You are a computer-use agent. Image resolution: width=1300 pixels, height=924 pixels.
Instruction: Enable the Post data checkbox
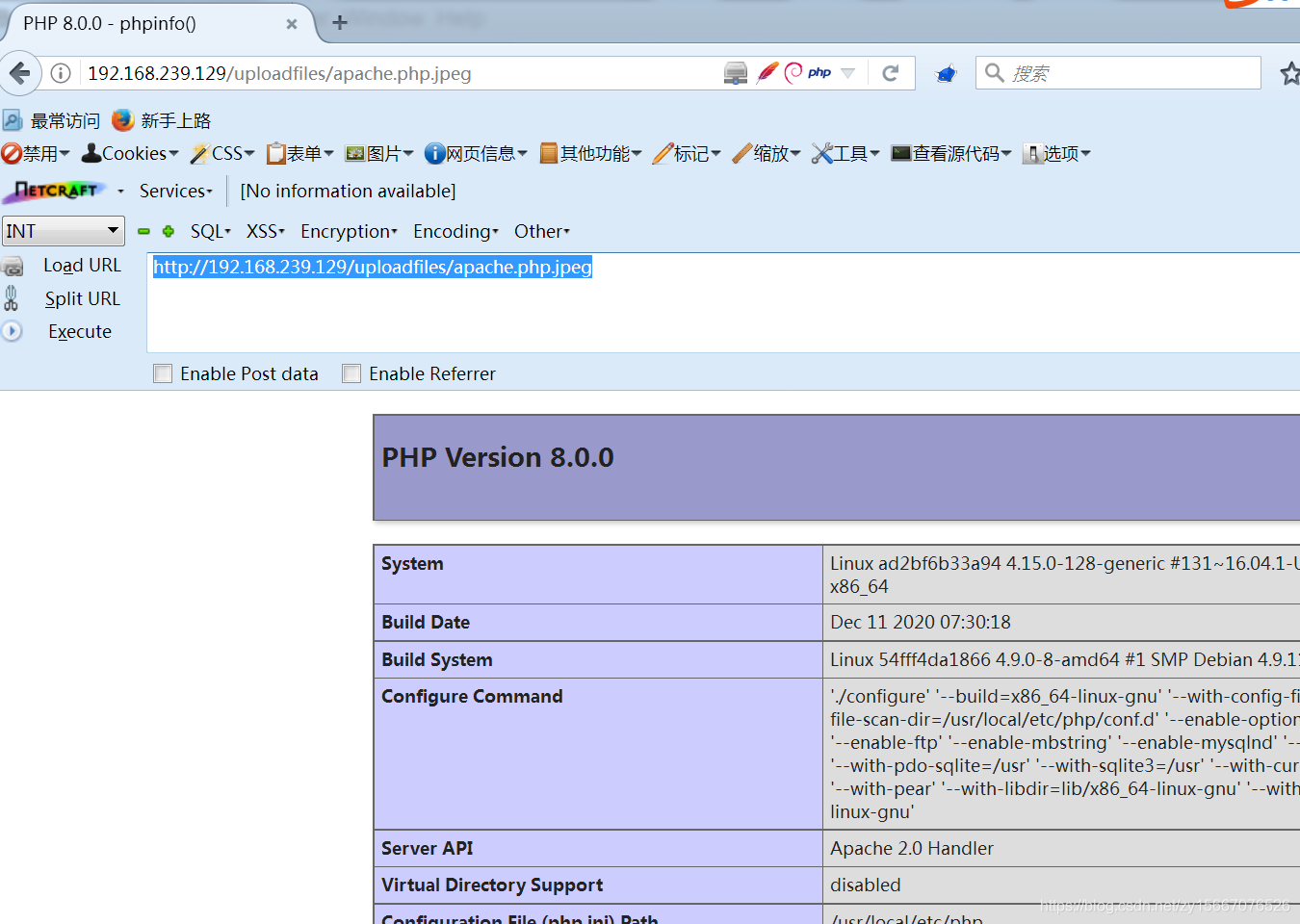point(163,373)
